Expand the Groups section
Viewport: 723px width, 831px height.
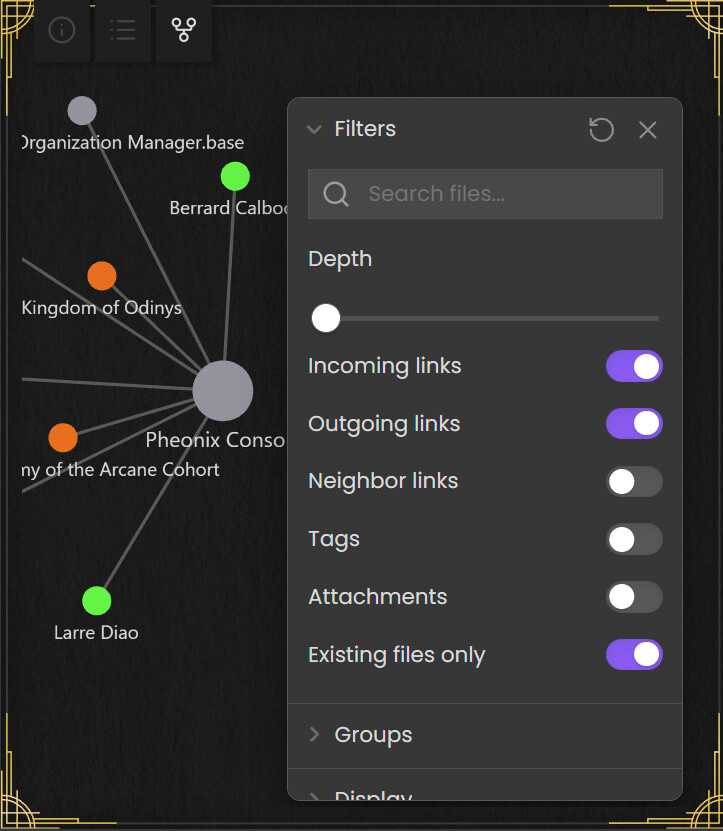point(372,735)
